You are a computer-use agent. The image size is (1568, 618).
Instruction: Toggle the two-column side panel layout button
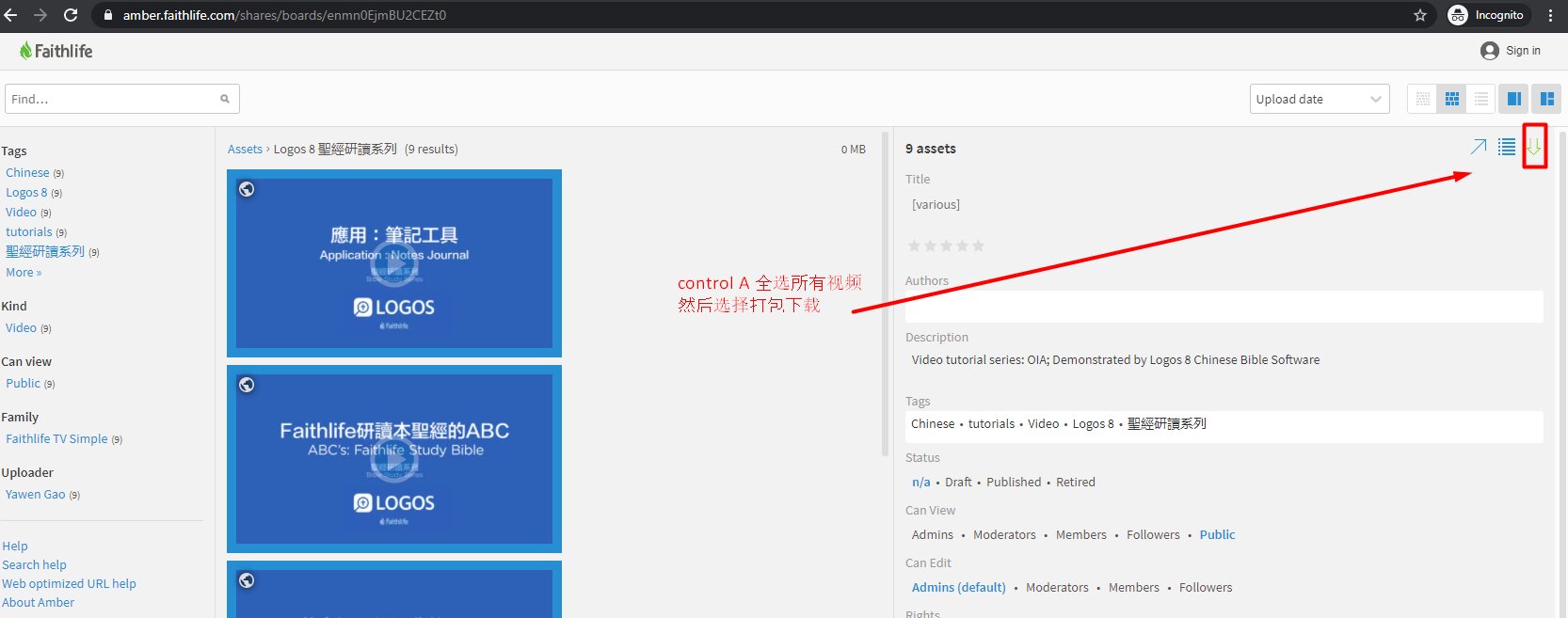click(x=1514, y=99)
